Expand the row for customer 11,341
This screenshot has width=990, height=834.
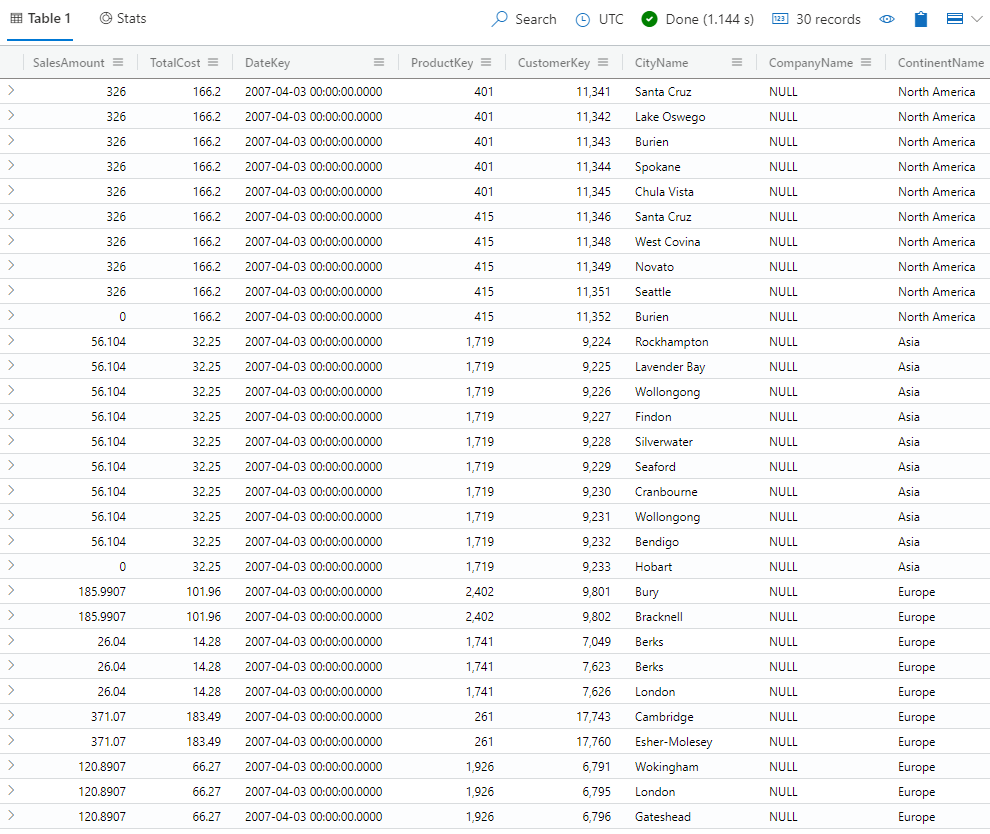(x=11, y=91)
